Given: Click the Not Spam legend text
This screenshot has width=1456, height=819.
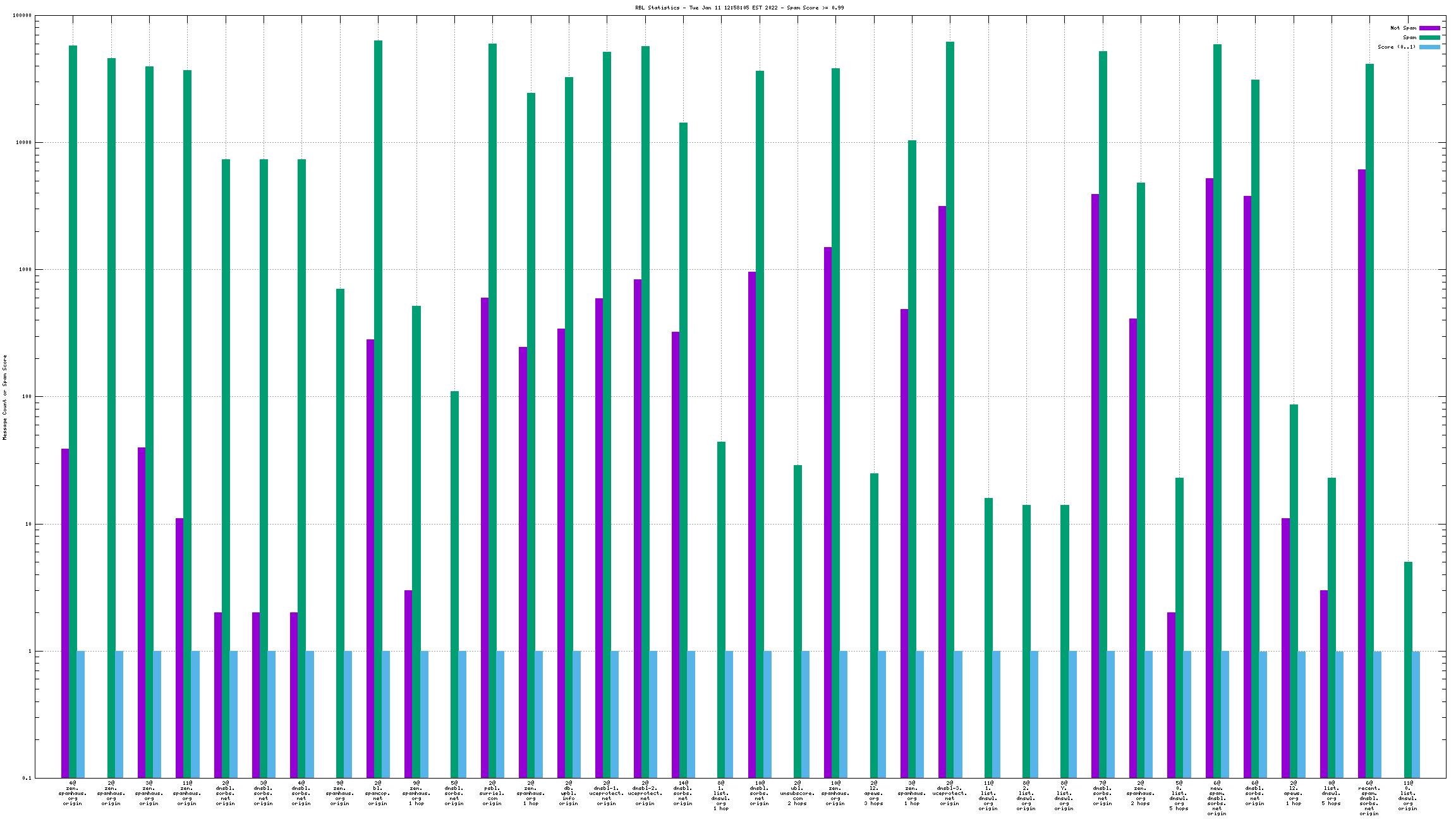Looking at the screenshot, I should click(x=1403, y=28).
